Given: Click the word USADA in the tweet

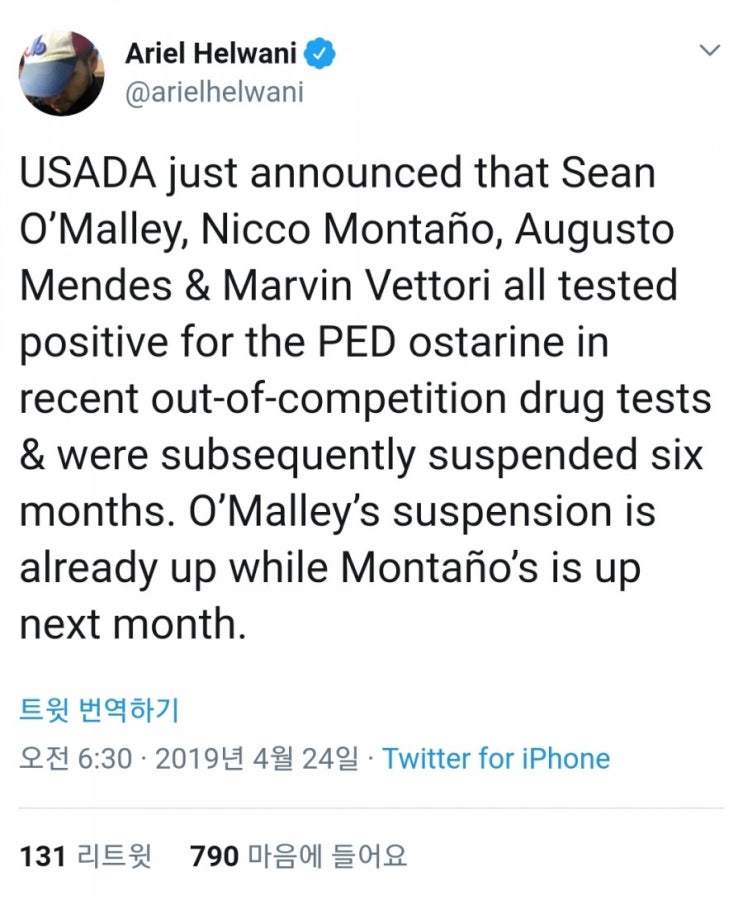Looking at the screenshot, I should point(88,173).
